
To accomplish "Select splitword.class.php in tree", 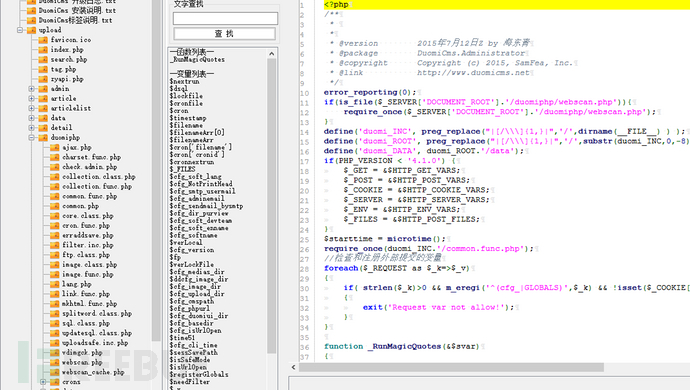I will 97,313.
